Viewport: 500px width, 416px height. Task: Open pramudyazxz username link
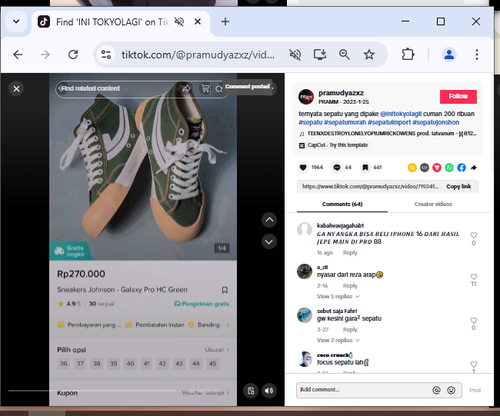[x=341, y=93]
